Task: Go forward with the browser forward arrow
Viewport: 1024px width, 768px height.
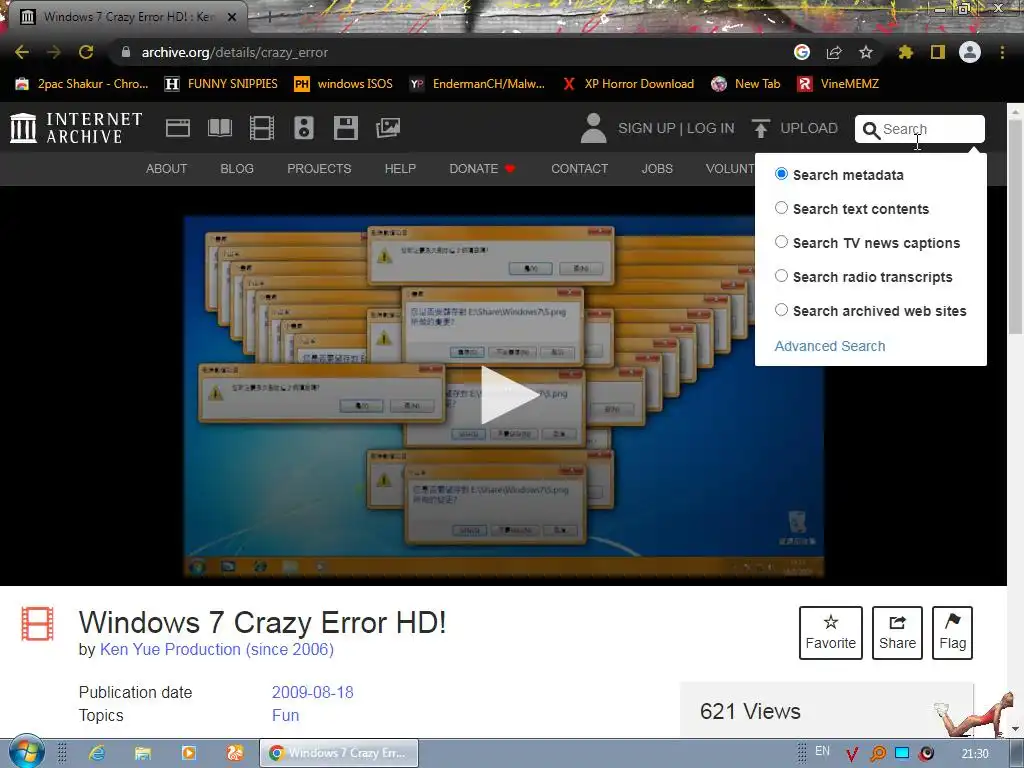Action: click(x=54, y=52)
